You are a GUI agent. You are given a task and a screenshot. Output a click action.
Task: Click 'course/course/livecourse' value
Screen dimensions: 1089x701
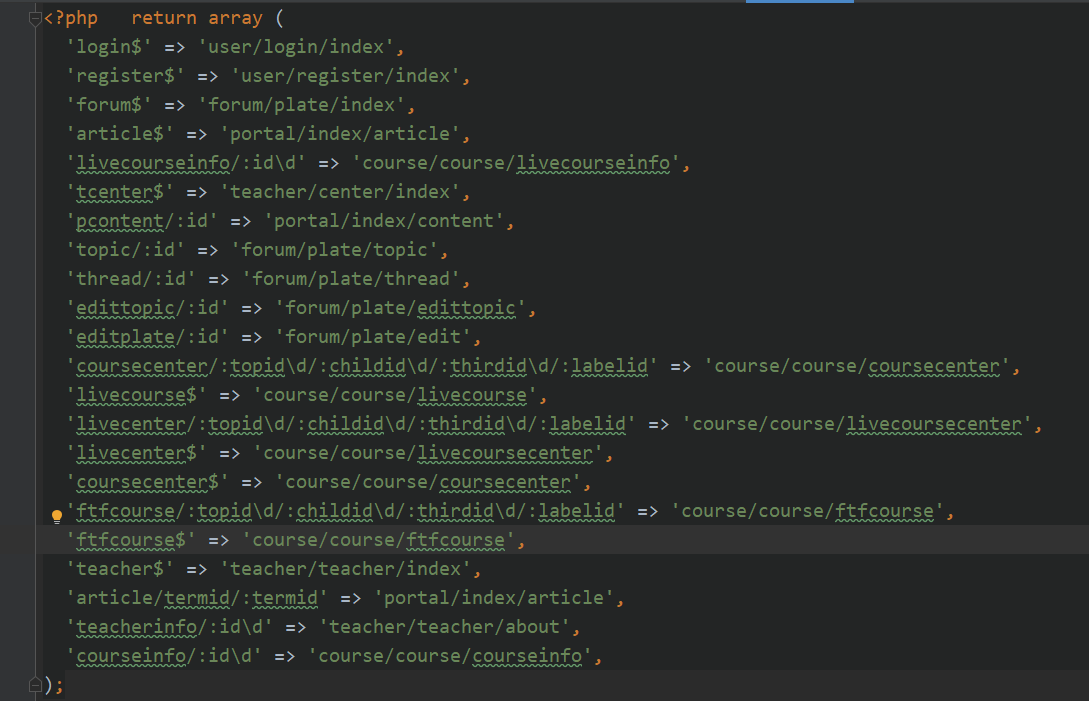[395, 395]
